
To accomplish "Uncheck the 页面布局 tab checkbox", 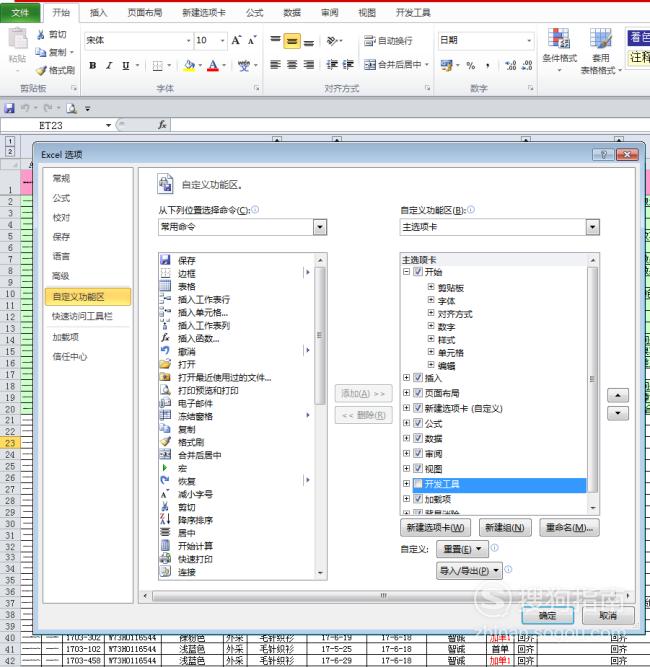I will click(x=418, y=393).
